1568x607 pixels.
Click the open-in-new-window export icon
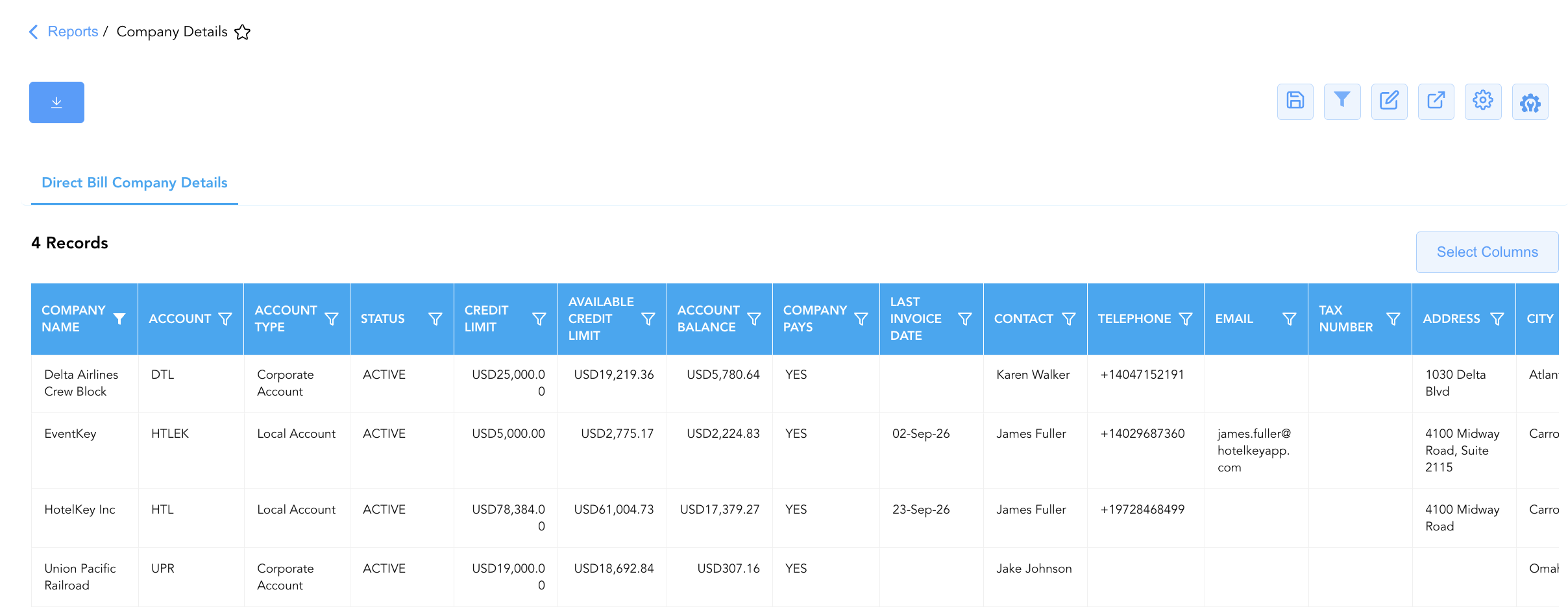(x=1436, y=101)
